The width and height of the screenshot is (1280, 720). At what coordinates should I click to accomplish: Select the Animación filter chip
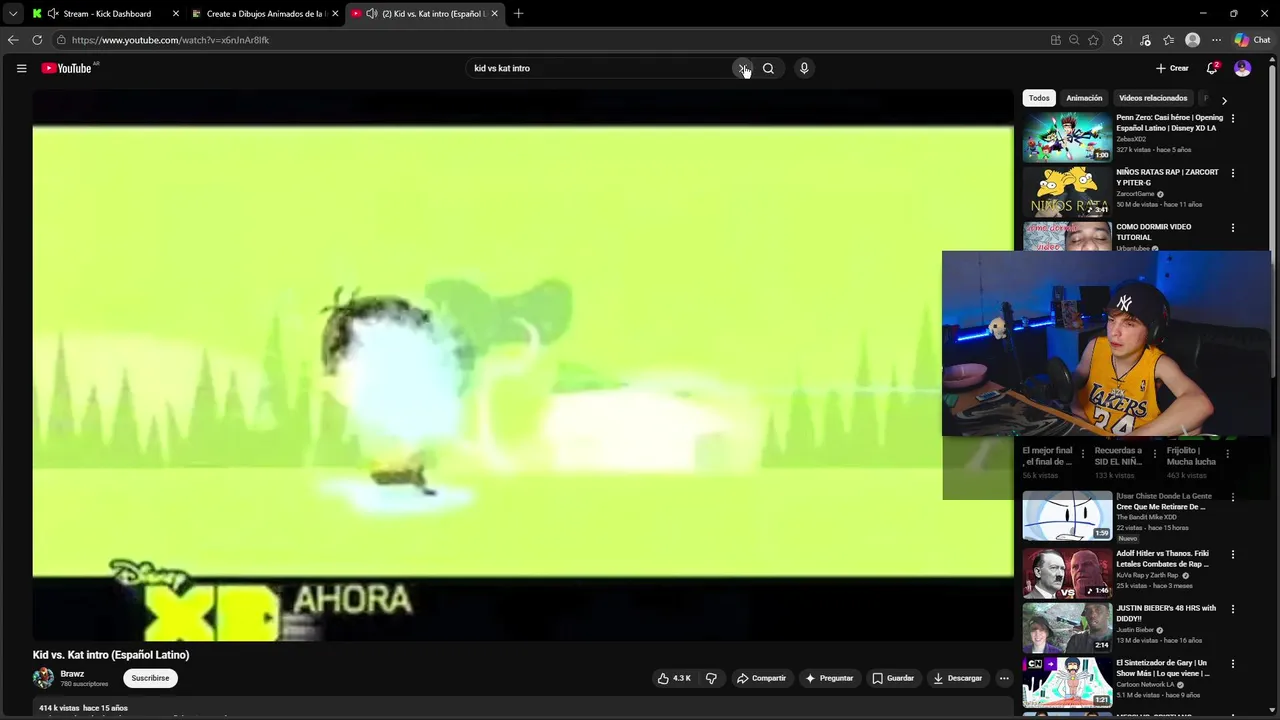(x=1084, y=98)
